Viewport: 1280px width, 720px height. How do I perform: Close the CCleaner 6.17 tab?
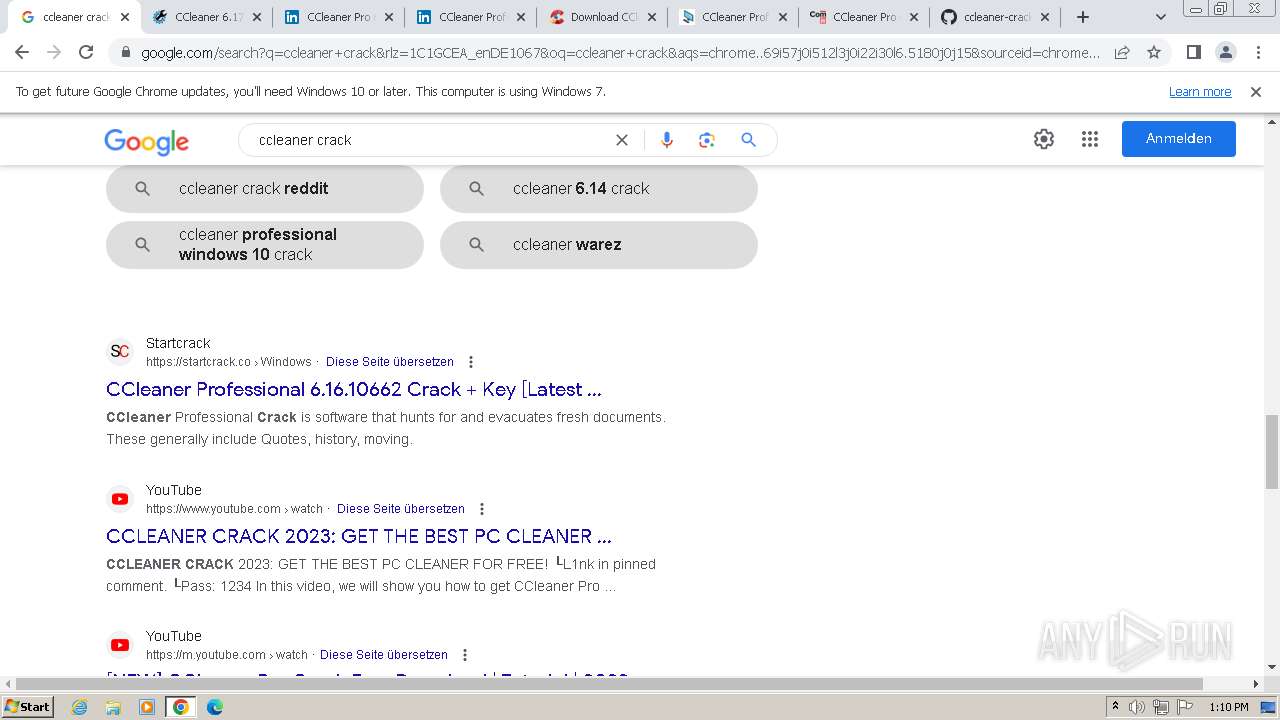(257, 17)
